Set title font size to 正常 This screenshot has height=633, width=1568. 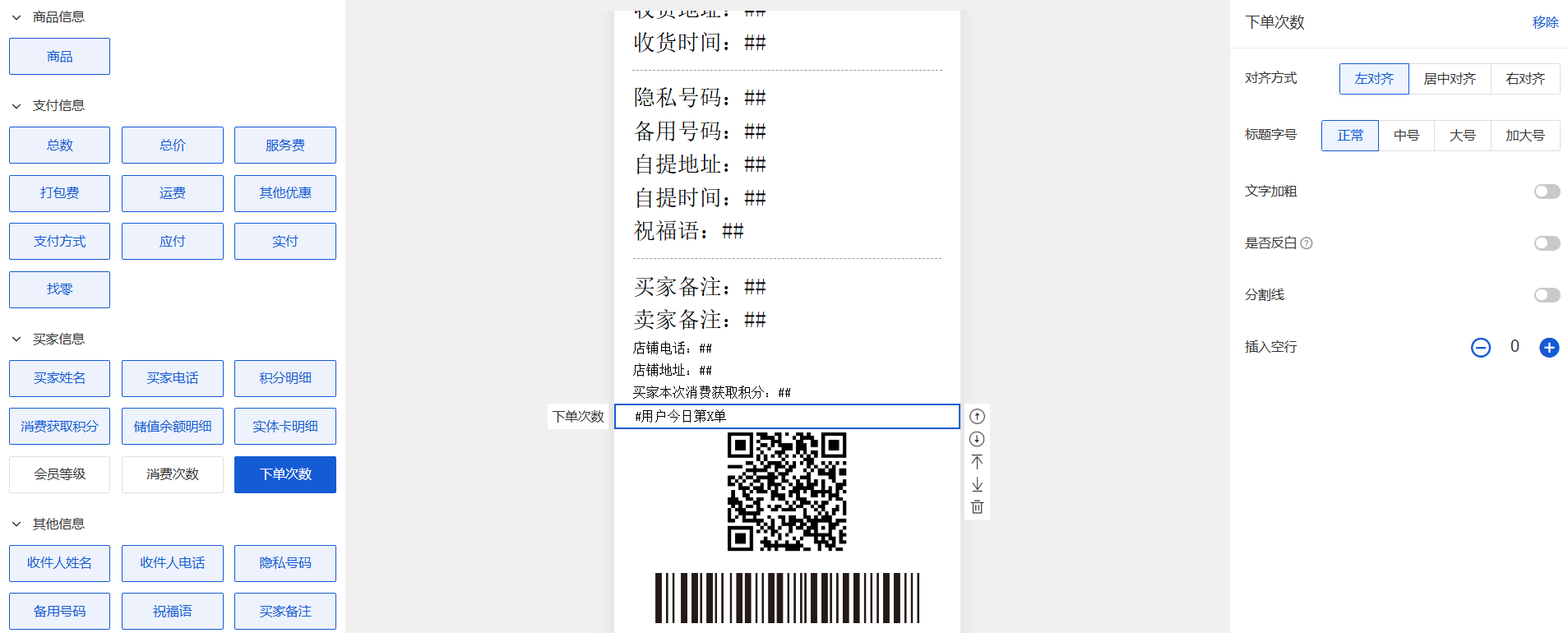(x=1350, y=136)
